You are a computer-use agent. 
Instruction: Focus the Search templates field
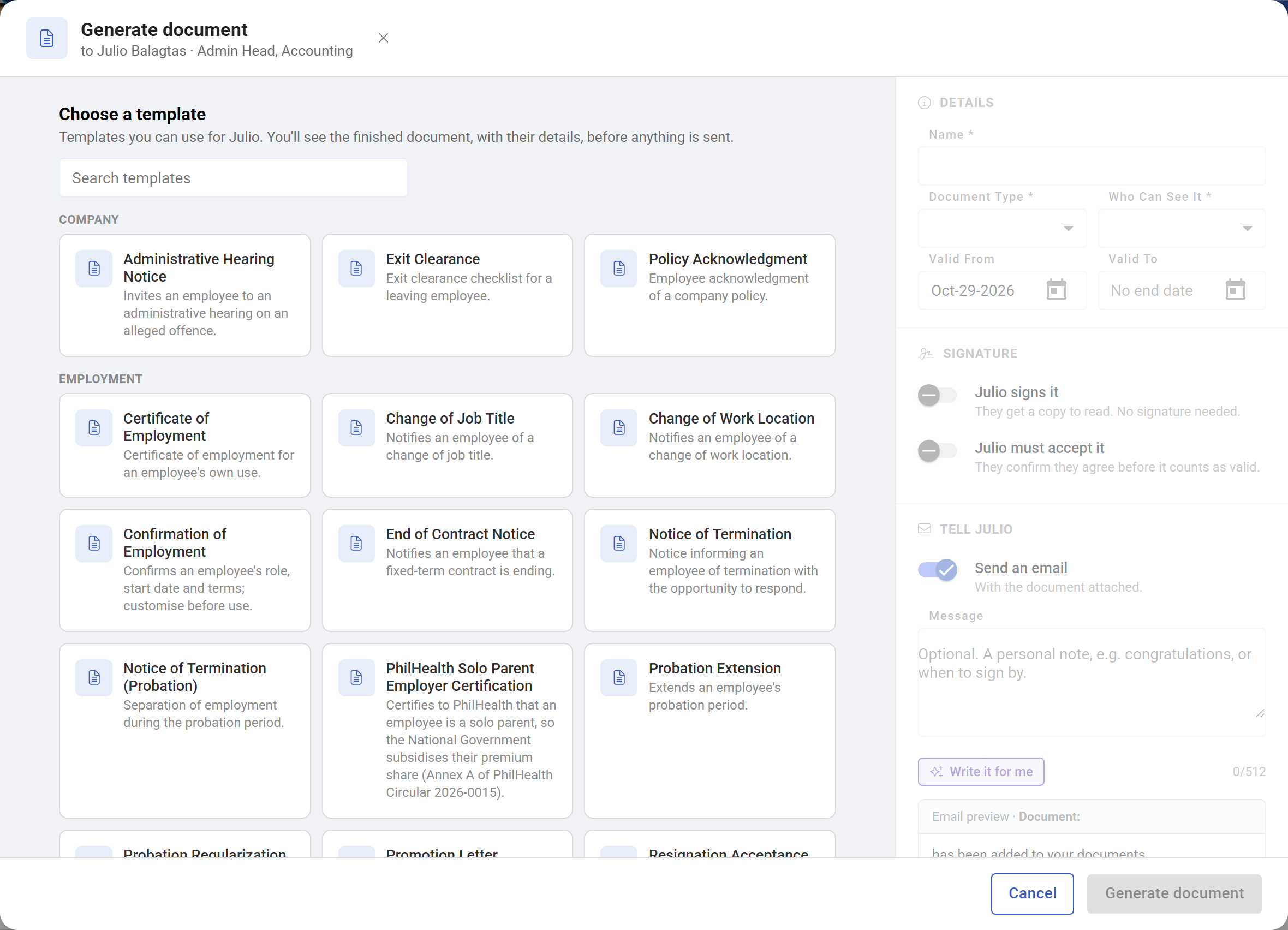tap(234, 178)
